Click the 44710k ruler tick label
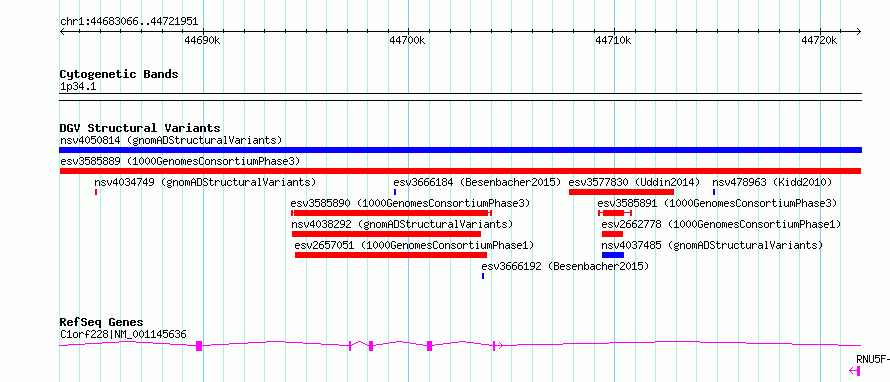 613,40
